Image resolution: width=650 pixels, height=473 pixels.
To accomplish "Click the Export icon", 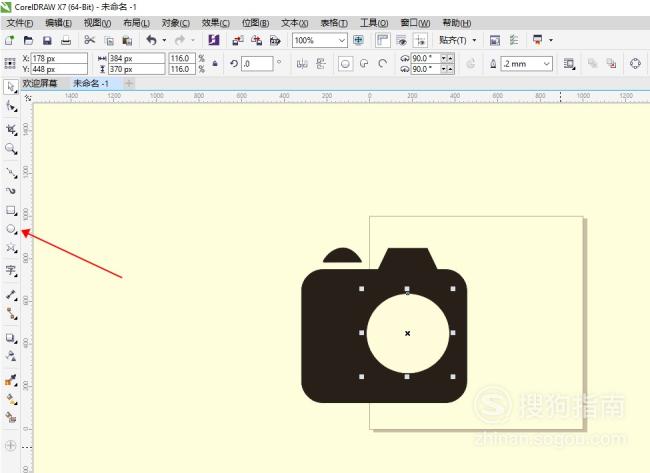I will click(257, 40).
